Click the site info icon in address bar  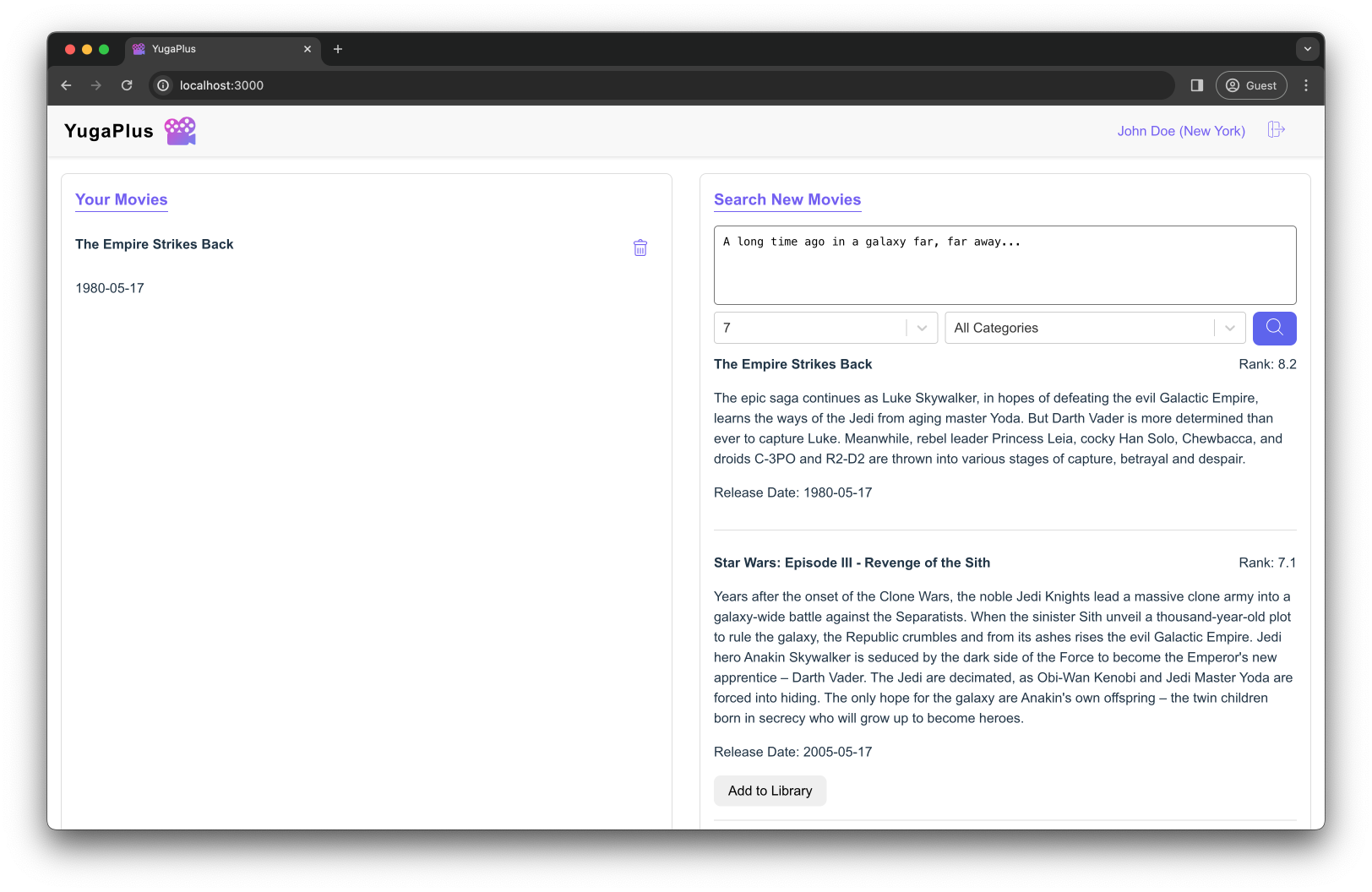pyautogui.click(x=161, y=85)
